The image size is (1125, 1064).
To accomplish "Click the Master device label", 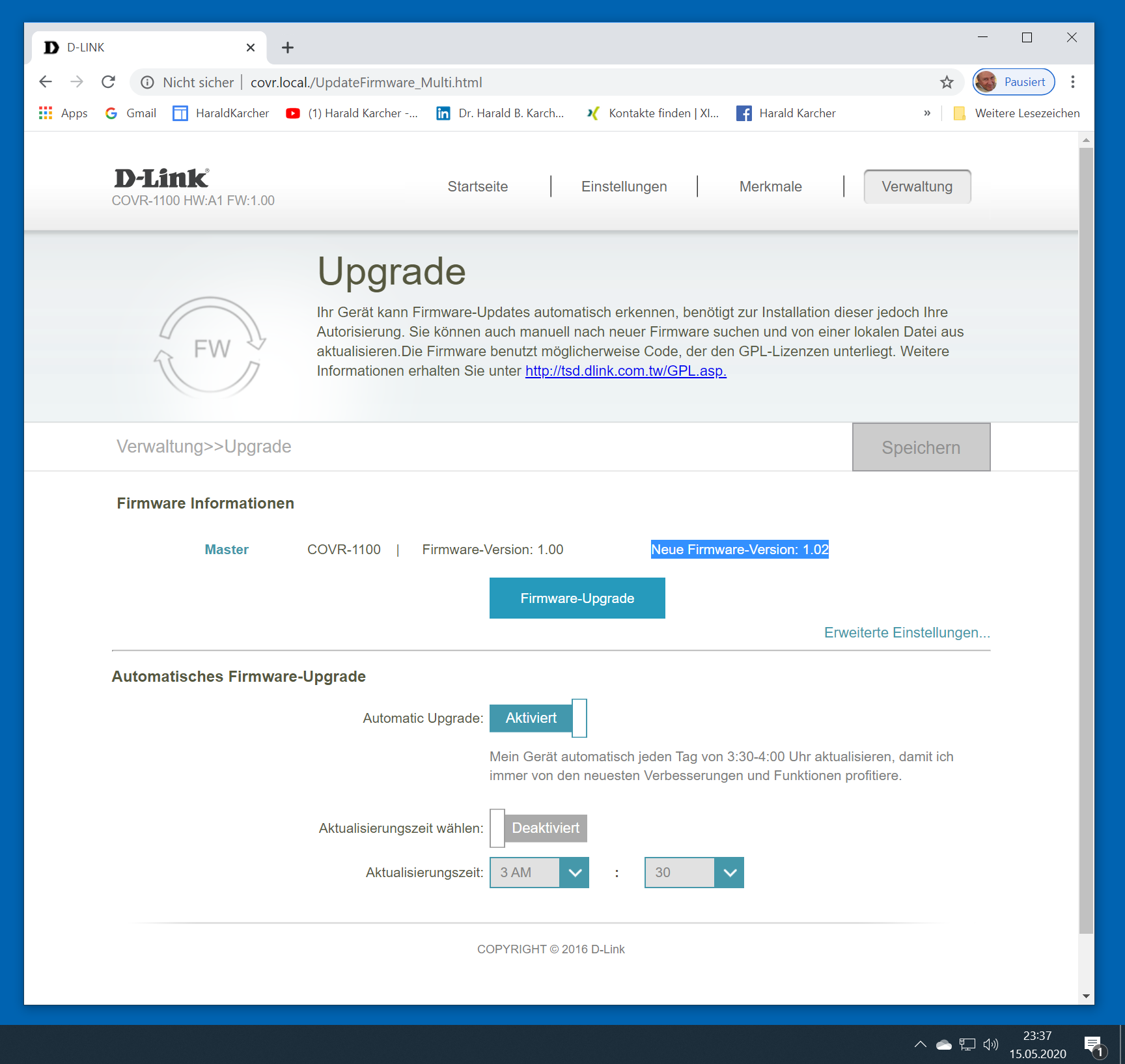I will [x=227, y=550].
